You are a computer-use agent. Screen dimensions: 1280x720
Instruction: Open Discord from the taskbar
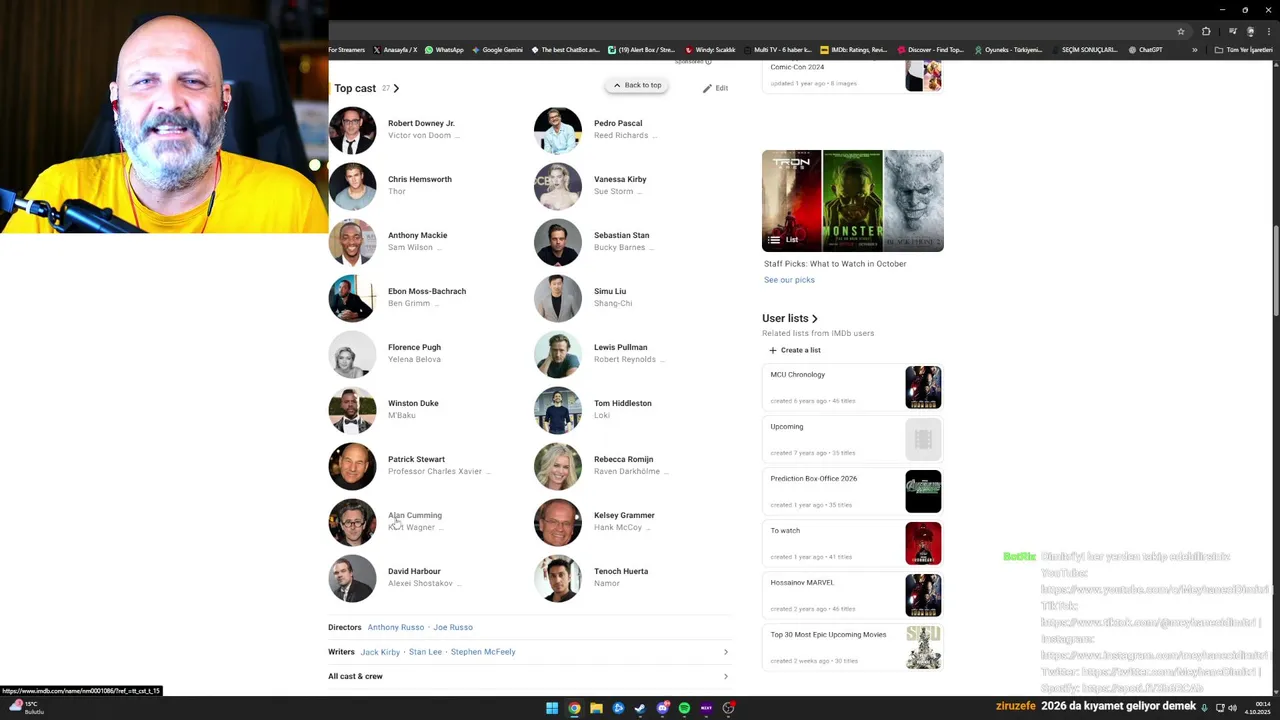(x=662, y=708)
